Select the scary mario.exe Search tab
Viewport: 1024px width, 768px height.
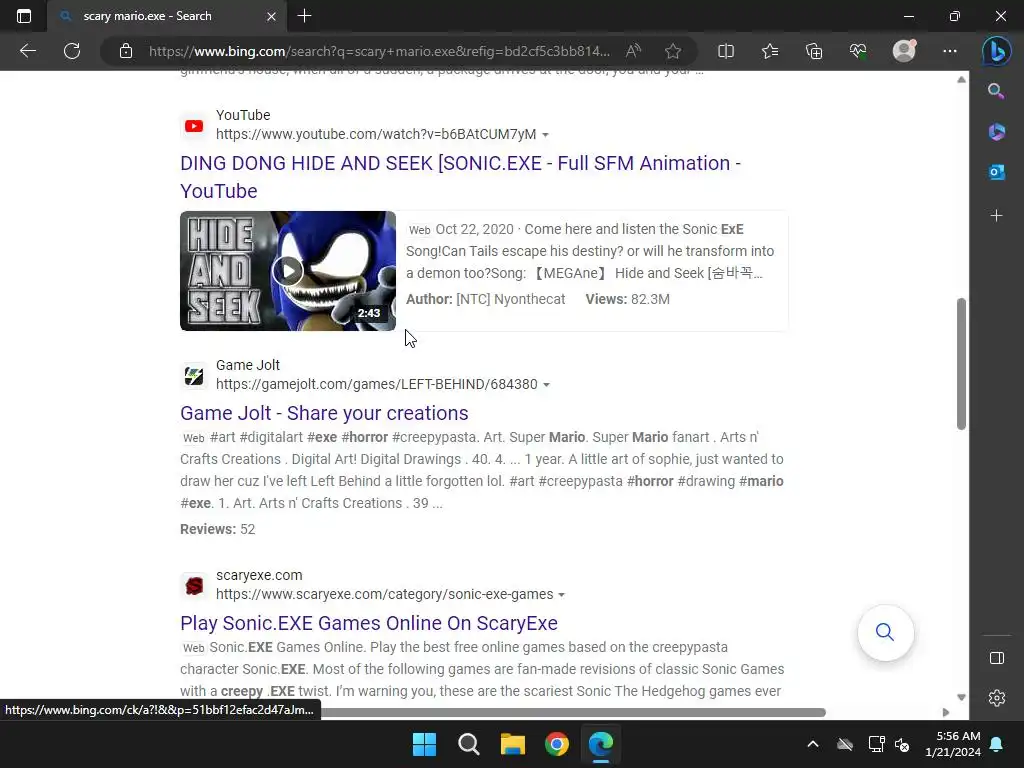click(x=167, y=16)
